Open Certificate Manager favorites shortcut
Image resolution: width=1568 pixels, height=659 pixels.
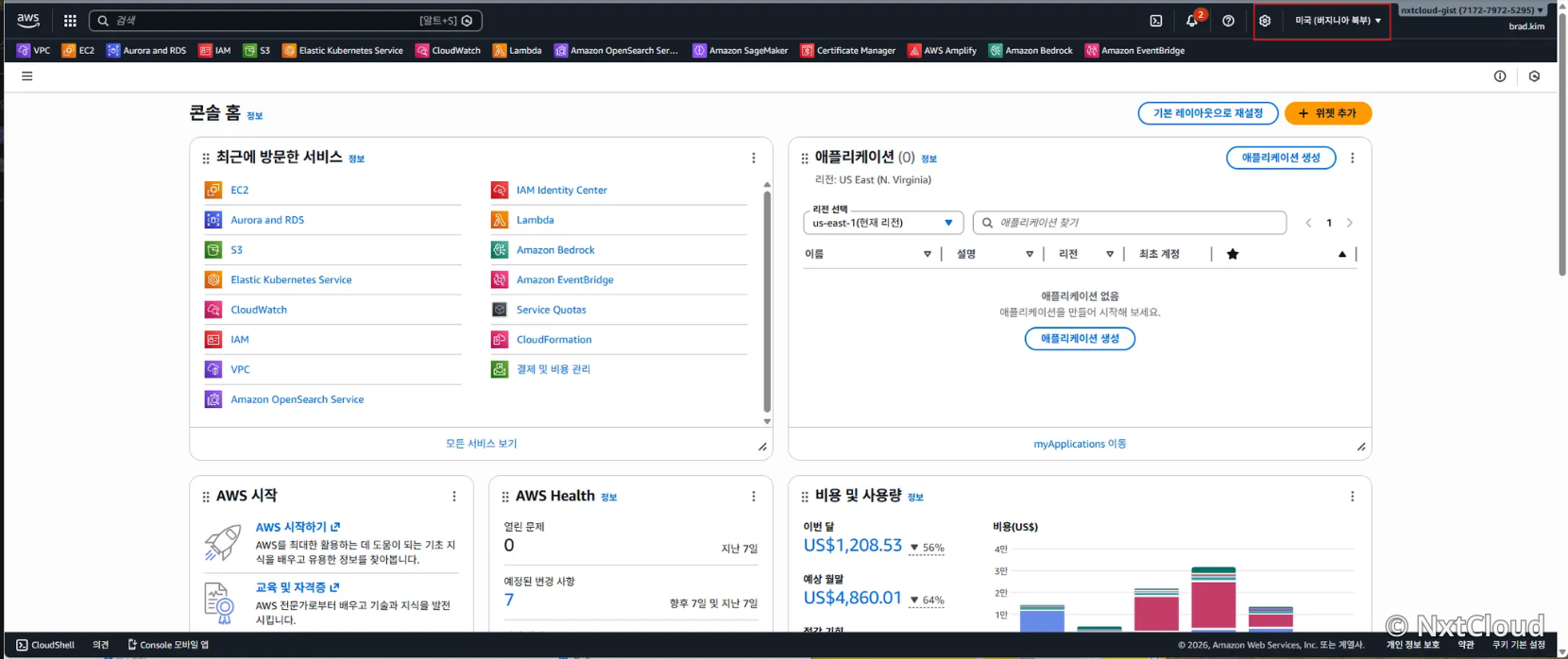pyautogui.click(x=848, y=50)
